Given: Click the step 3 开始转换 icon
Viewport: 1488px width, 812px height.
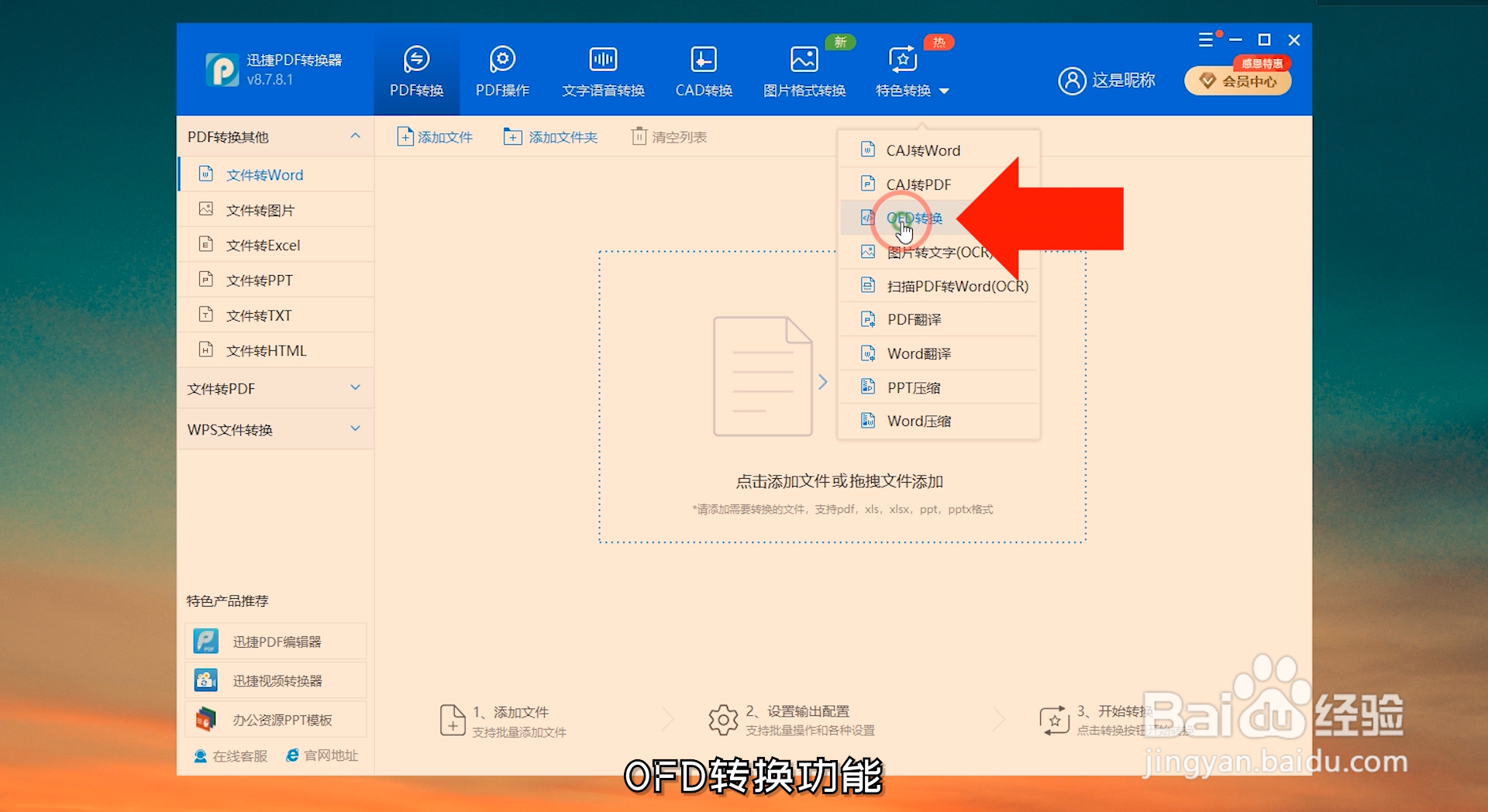Looking at the screenshot, I should tap(1055, 721).
